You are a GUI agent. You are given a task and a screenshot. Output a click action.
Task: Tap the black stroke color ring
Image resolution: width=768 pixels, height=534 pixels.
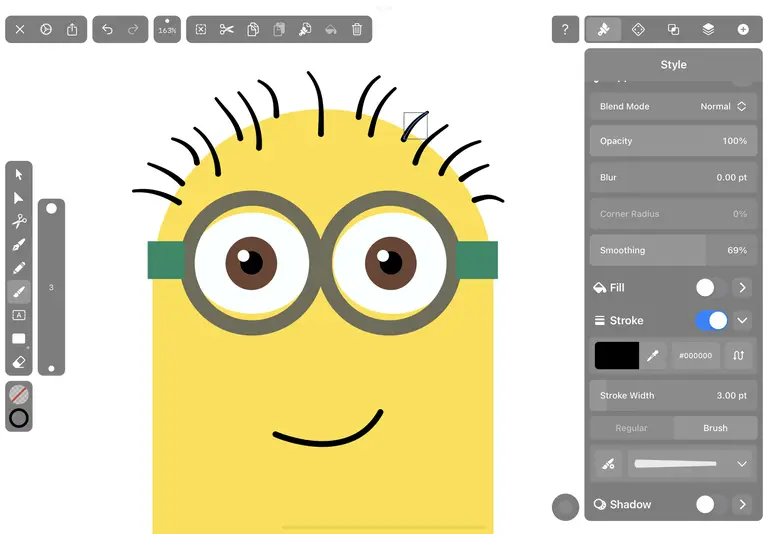(x=19, y=418)
